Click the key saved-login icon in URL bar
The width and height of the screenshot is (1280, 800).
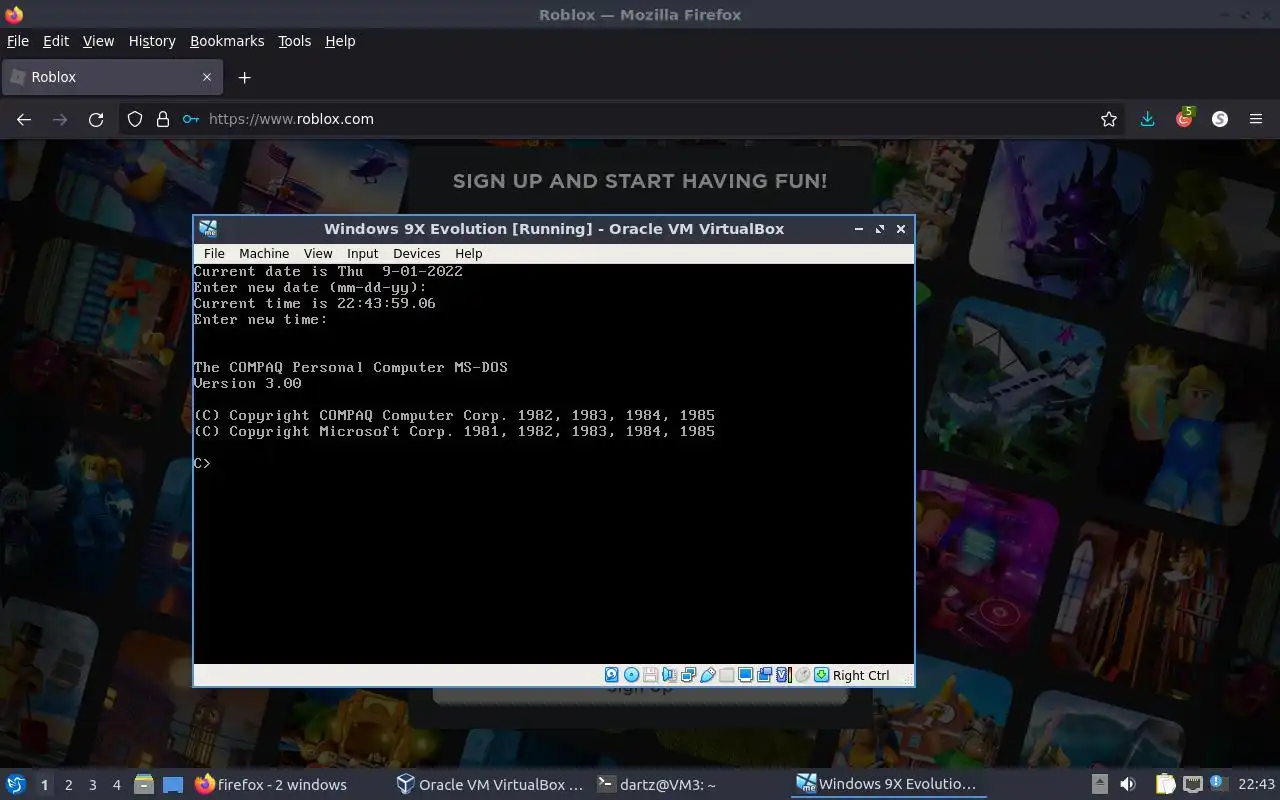[191, 119]
